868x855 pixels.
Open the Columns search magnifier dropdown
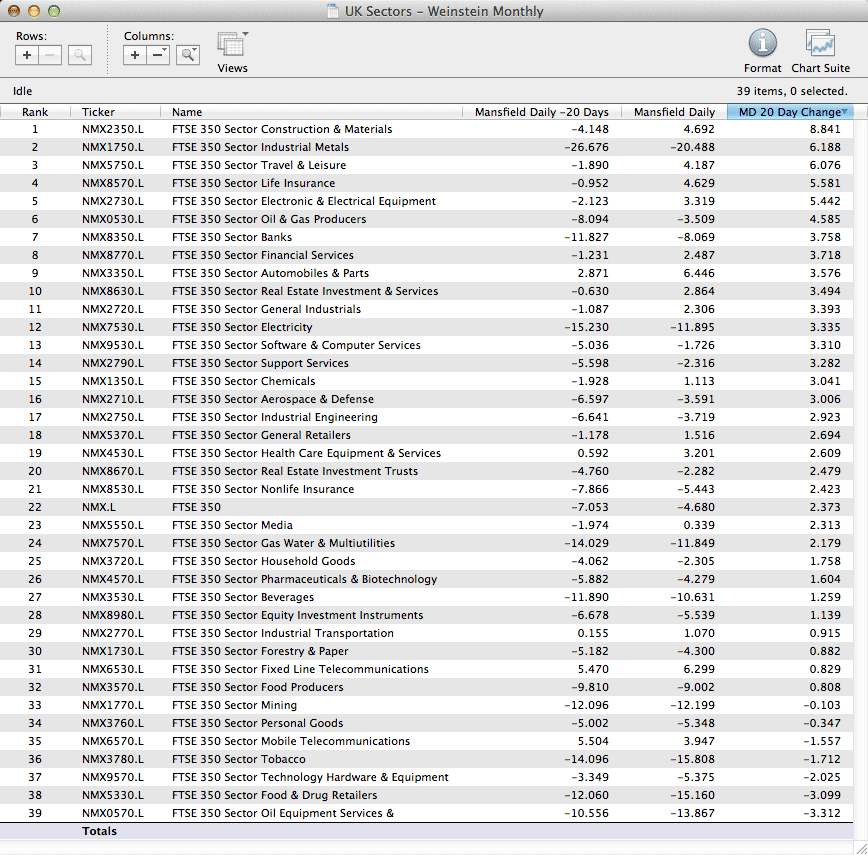click(x=188, y=56)
